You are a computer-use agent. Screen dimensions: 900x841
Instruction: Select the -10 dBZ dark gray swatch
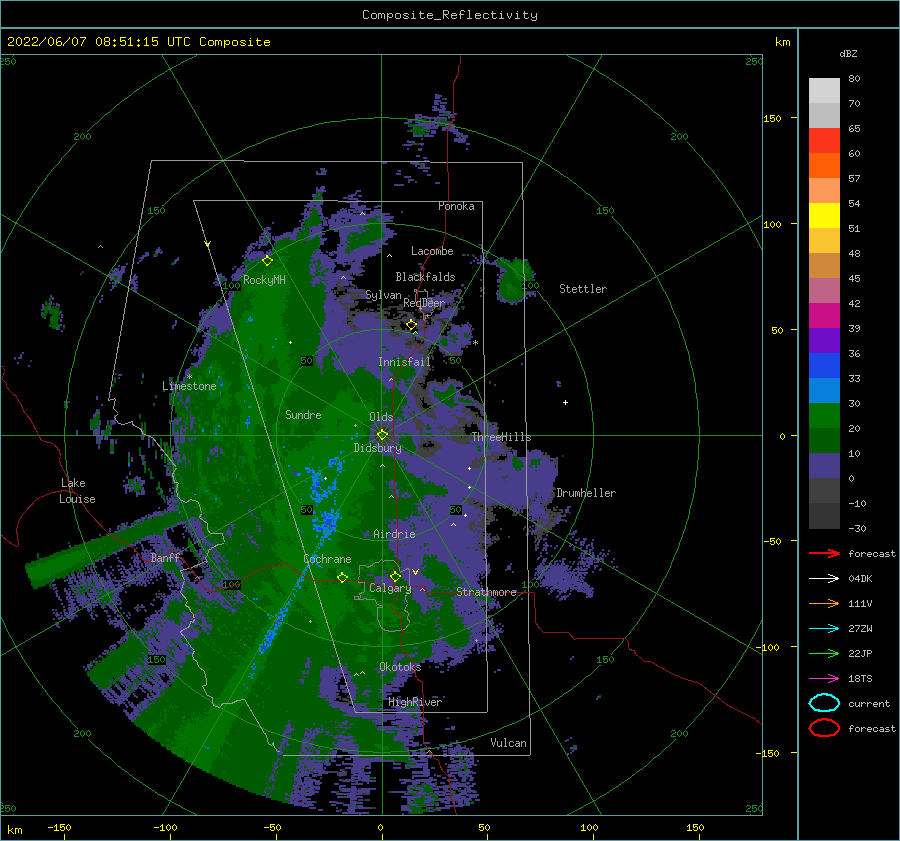824,516
